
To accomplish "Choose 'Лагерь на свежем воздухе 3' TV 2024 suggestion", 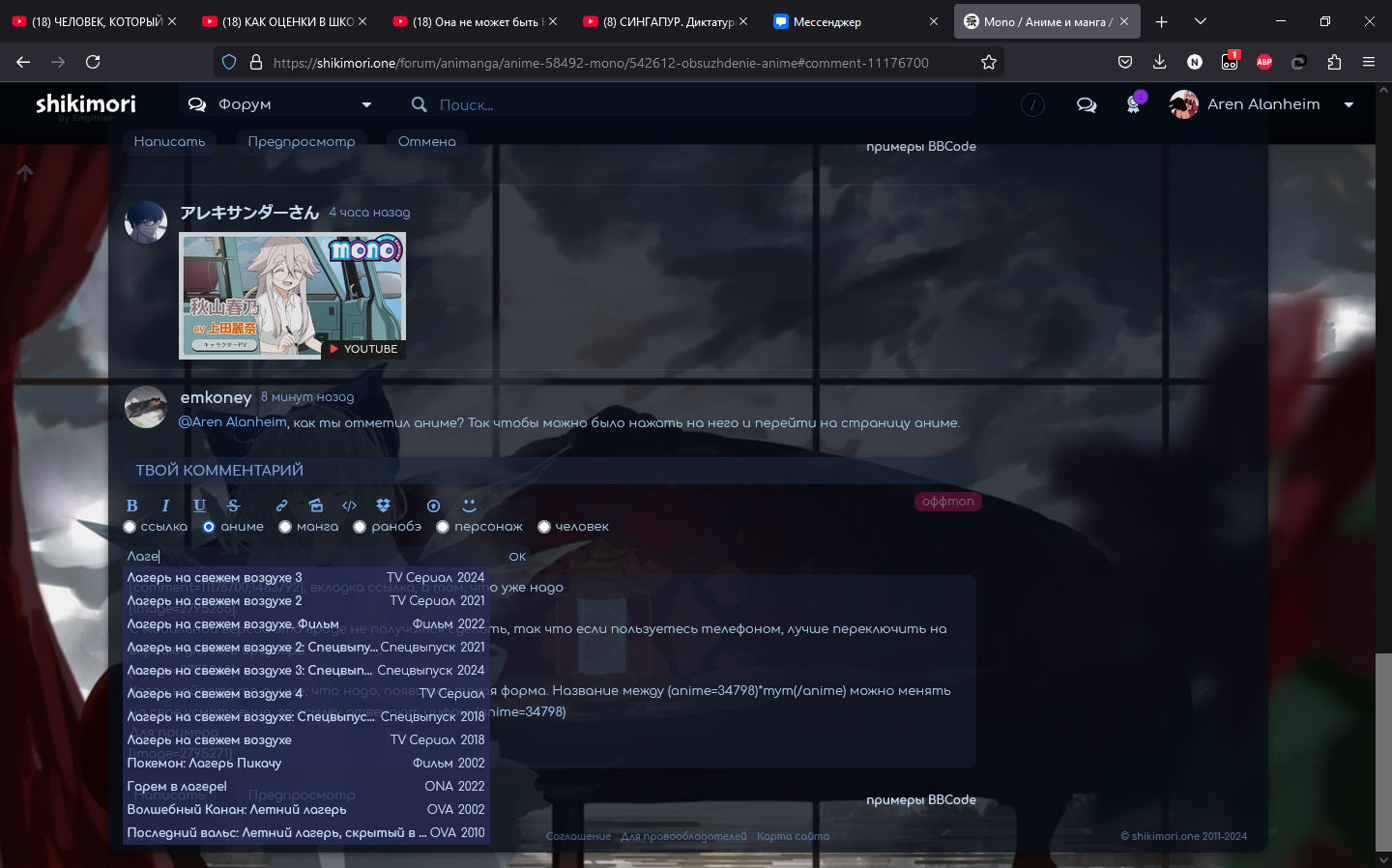I will [306, 578].
